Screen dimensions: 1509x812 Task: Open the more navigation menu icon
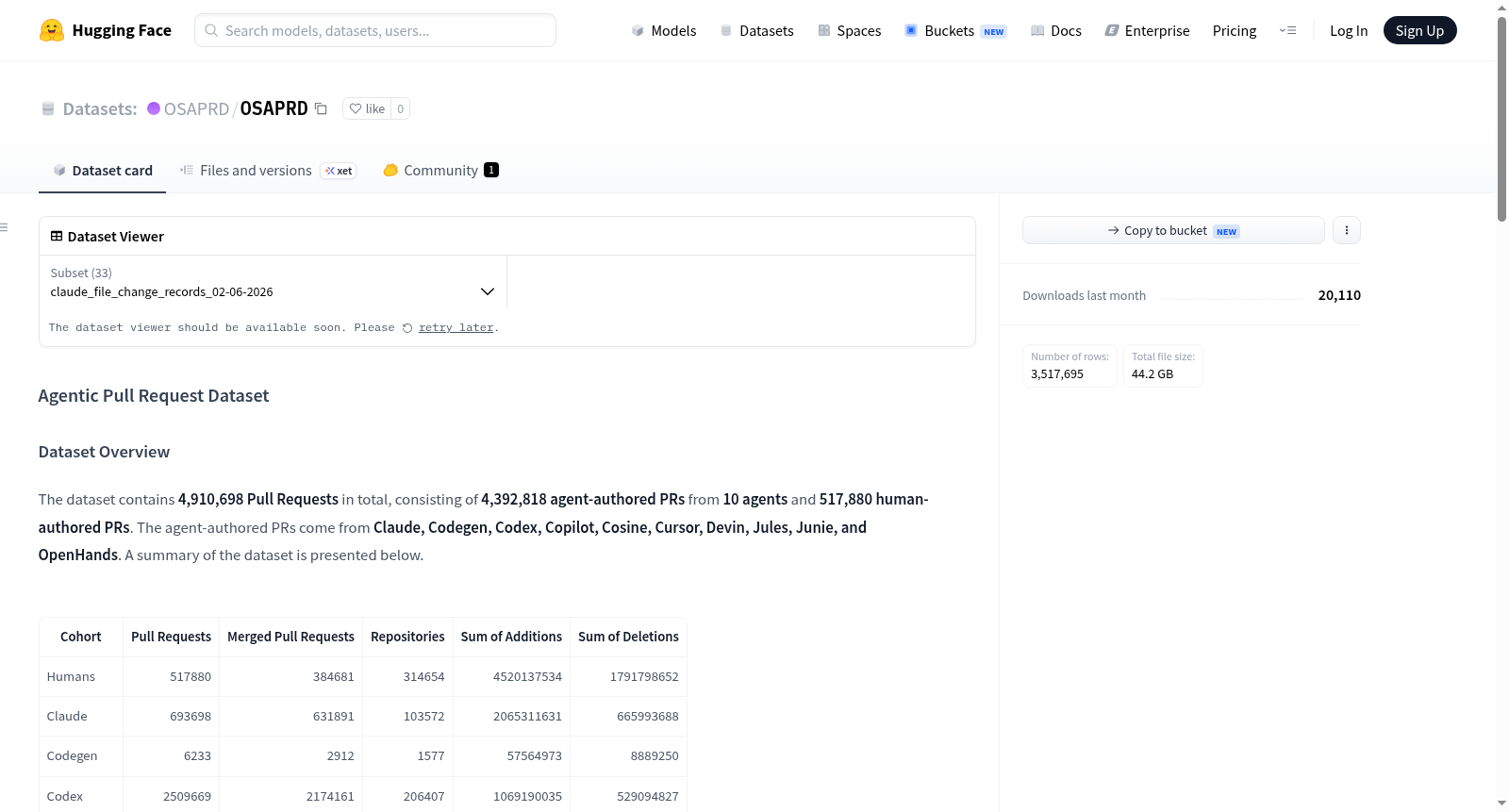(x=1287, y=30)
